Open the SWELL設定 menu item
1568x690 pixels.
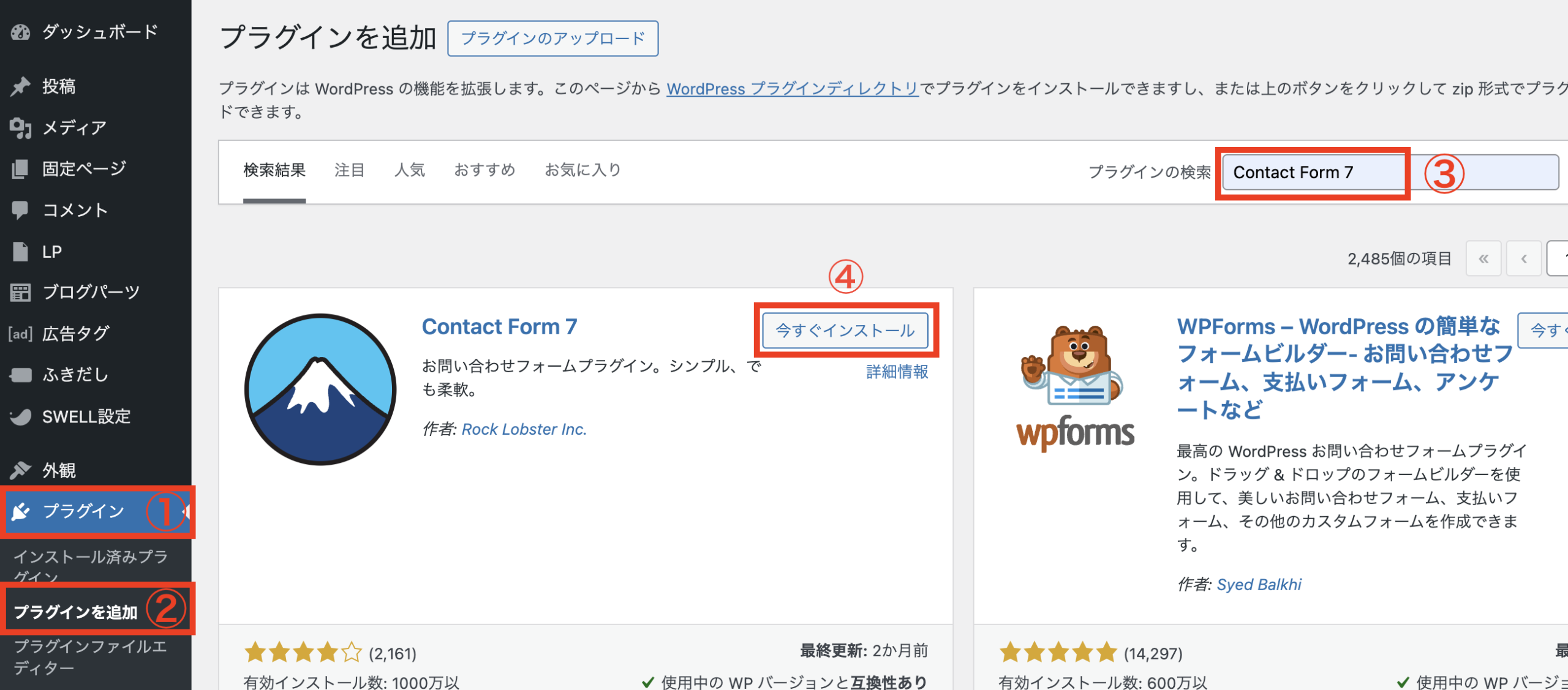pos(96,416)
